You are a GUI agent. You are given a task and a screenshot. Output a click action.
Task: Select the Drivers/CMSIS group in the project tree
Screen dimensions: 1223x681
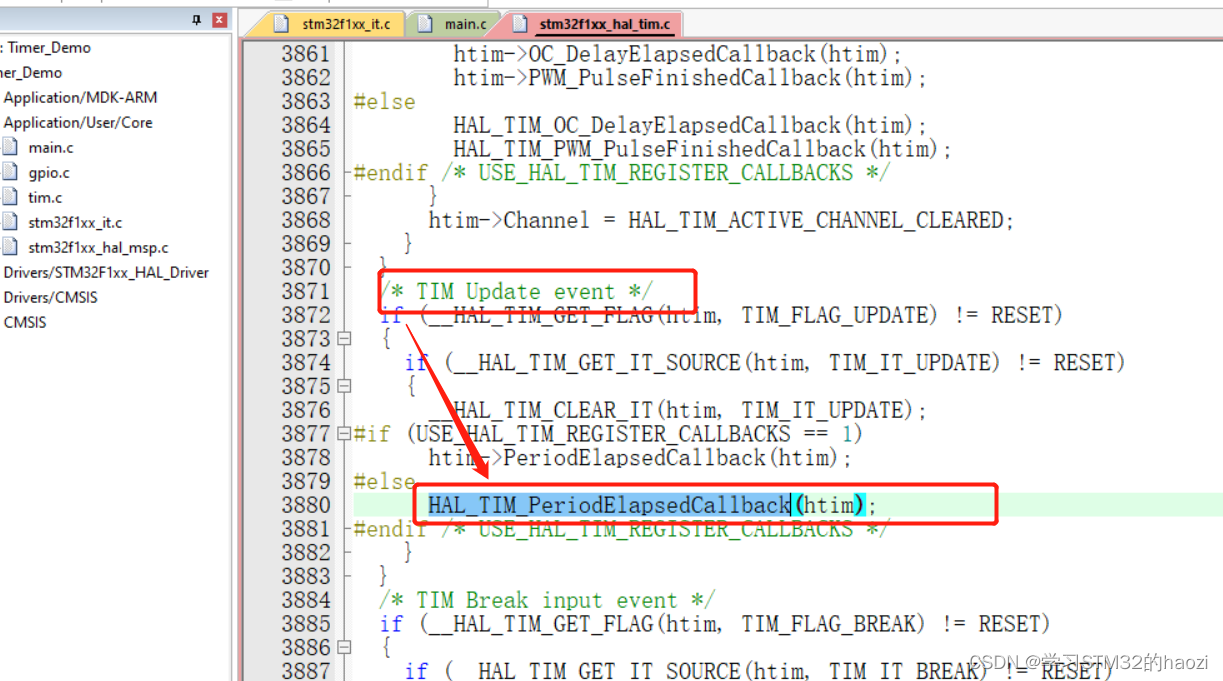coord(50,297)
